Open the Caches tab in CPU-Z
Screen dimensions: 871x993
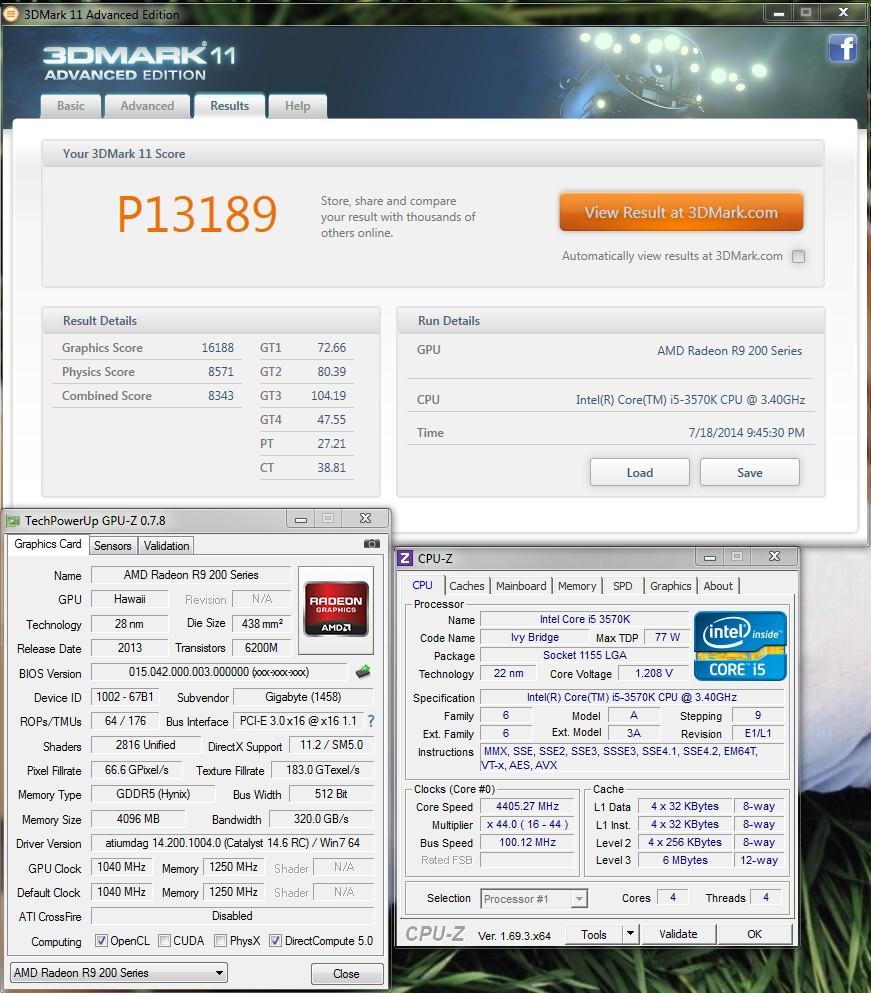point(467,586)
